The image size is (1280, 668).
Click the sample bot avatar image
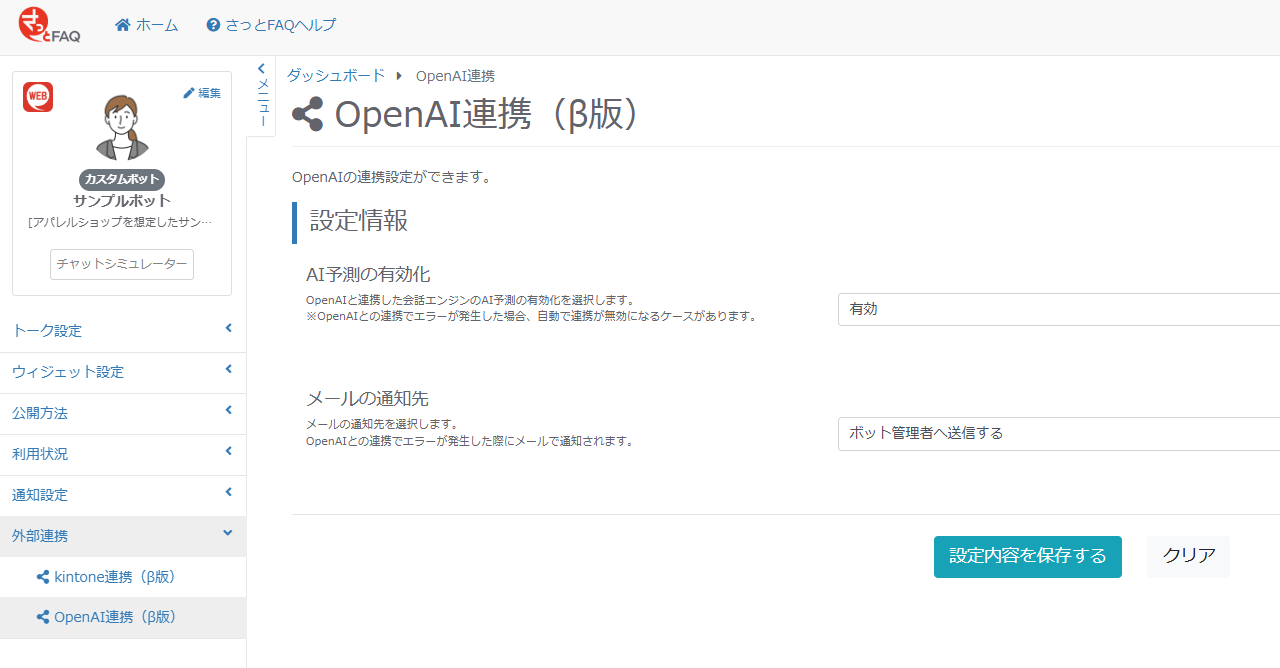122,127
